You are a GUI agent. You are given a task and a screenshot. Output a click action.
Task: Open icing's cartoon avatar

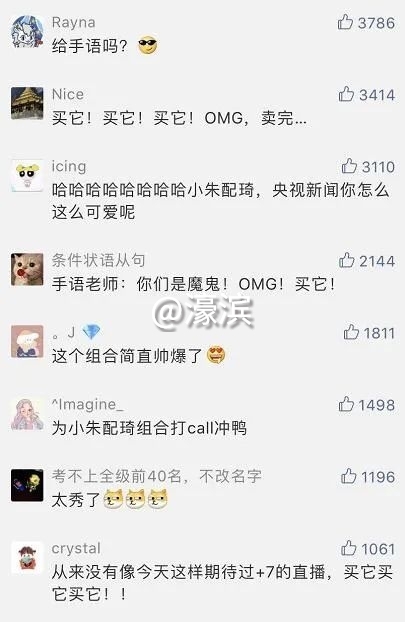click(27, 175)
